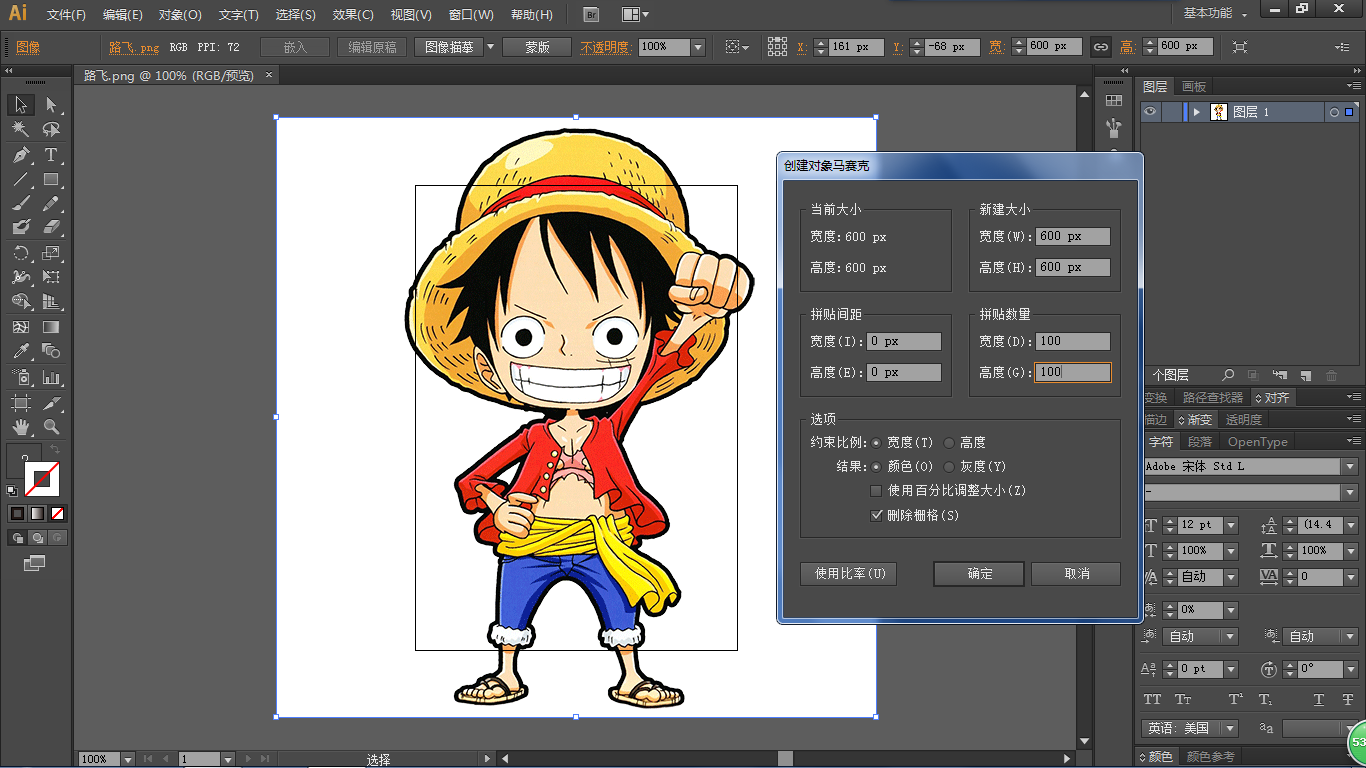Select the Pencil tool
Viewport: 1366px width, 768px height.
pos(51,203)
